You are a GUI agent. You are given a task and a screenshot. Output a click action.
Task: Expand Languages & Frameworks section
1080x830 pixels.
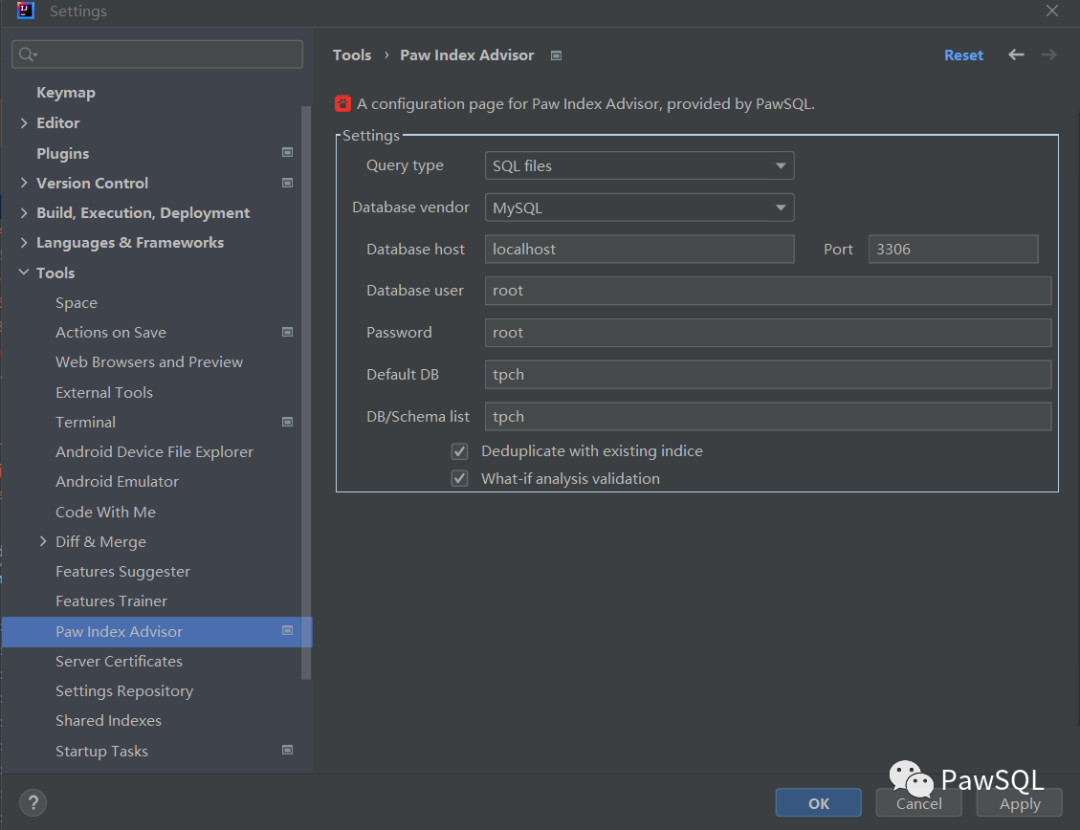pyautogui.click(x=24, y=242)
